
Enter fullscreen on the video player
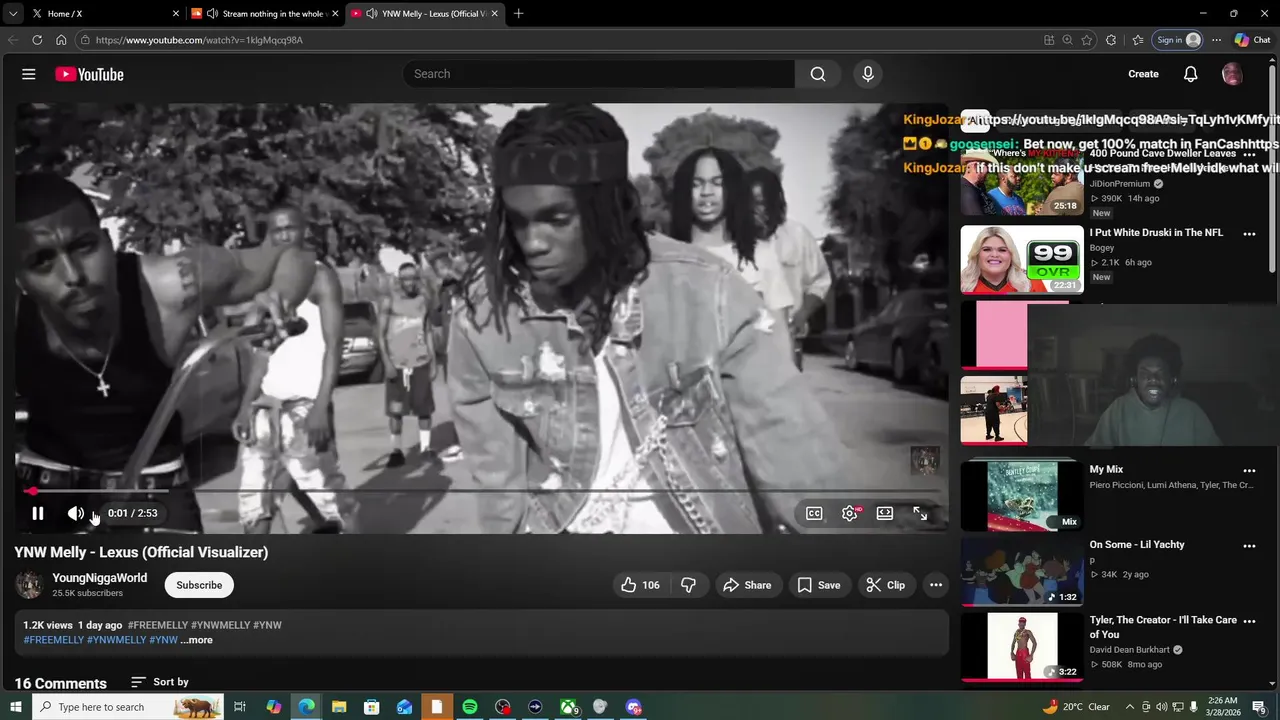click(920, 513)
